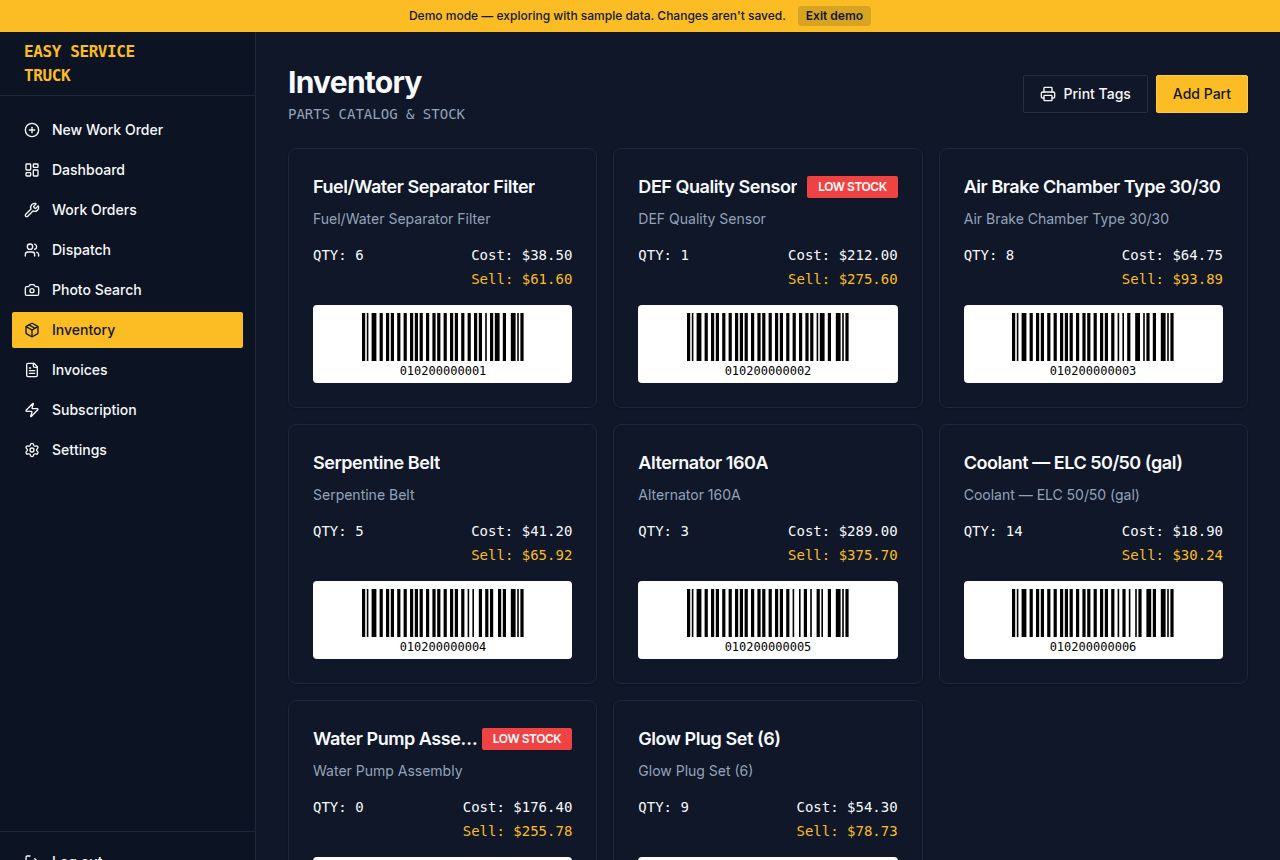
Task: Click the printer icon in Print Tags
Action: tap(1048, 94)
